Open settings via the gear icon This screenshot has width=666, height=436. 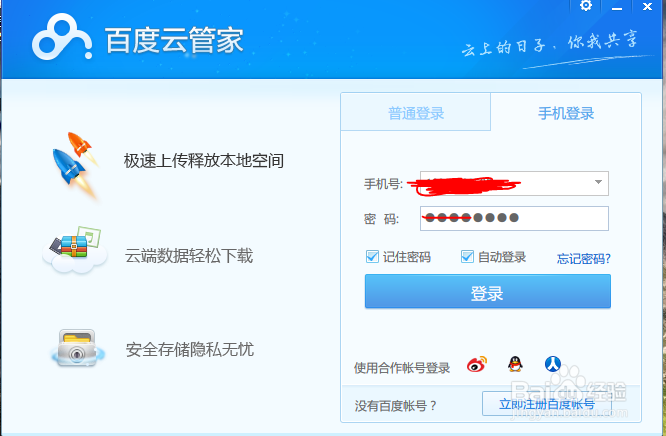coord(586,6)
